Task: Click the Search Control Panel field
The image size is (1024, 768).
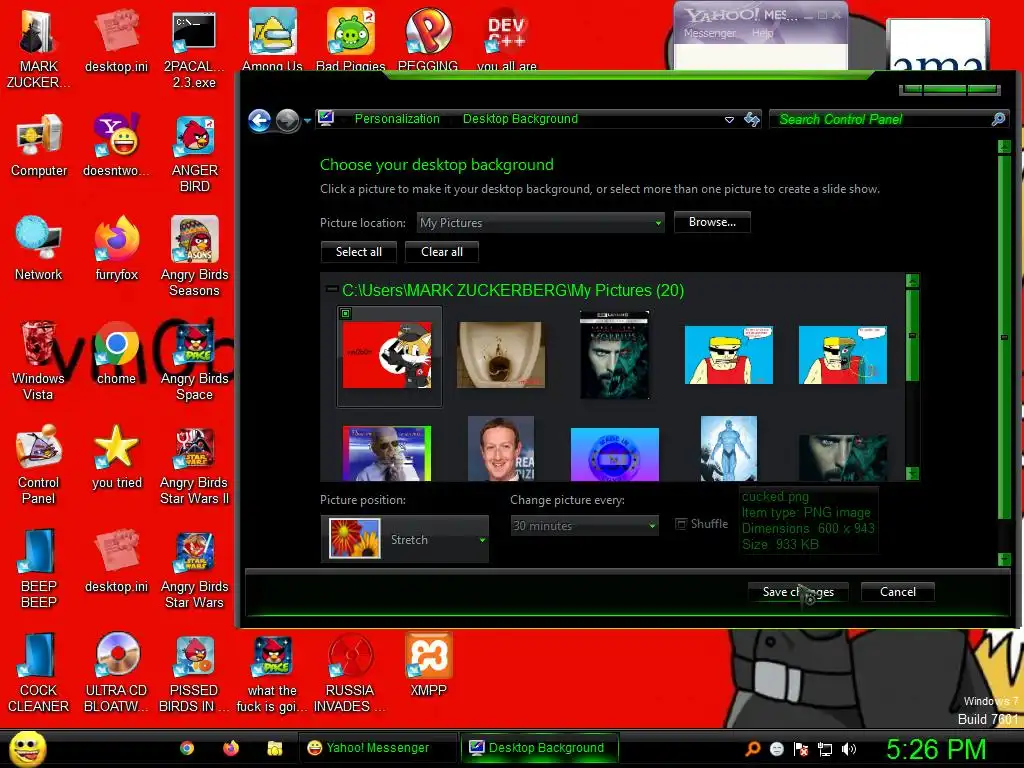Action: tap(888, 119)
